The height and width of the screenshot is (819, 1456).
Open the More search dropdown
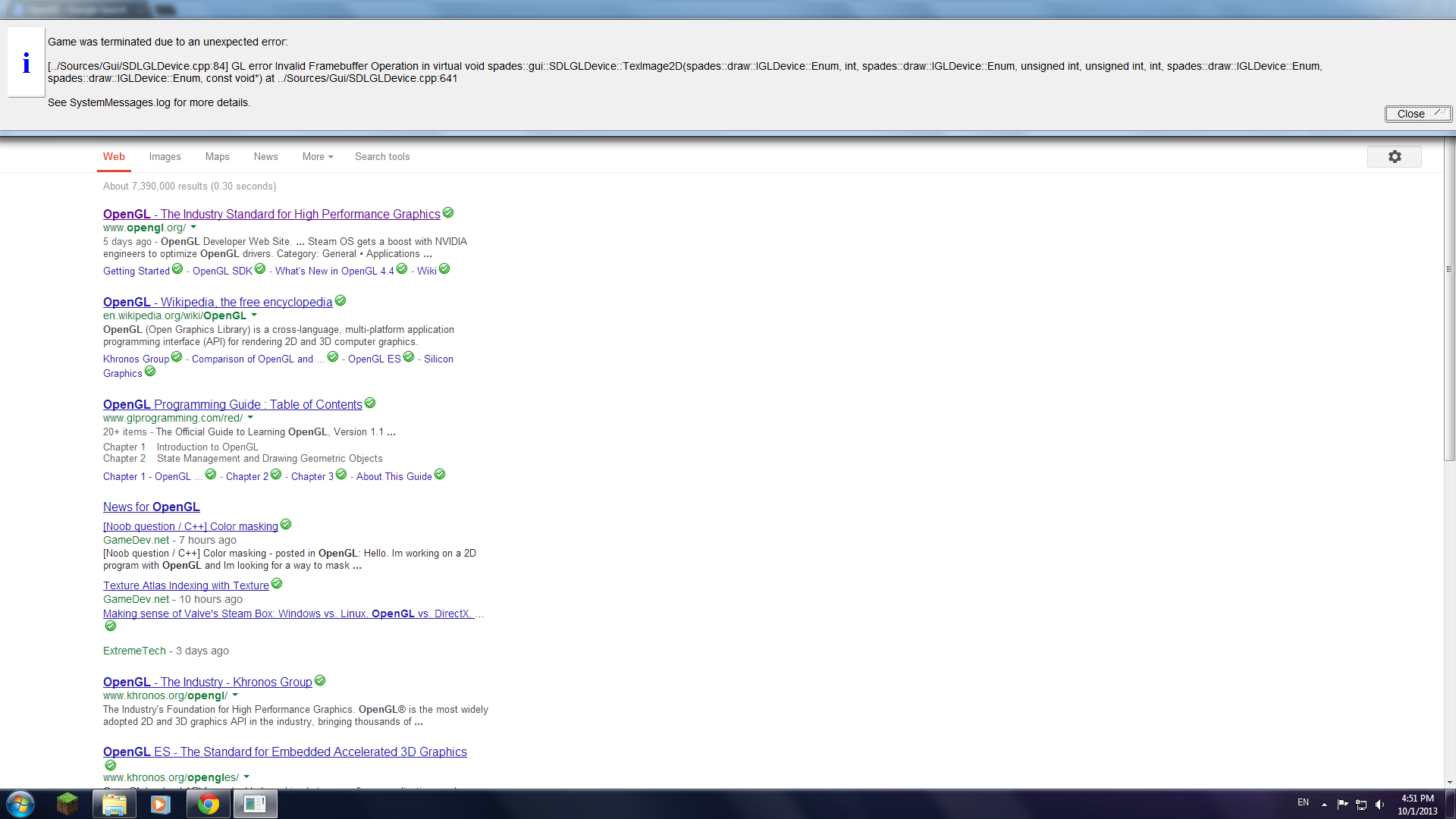(317, 157)
